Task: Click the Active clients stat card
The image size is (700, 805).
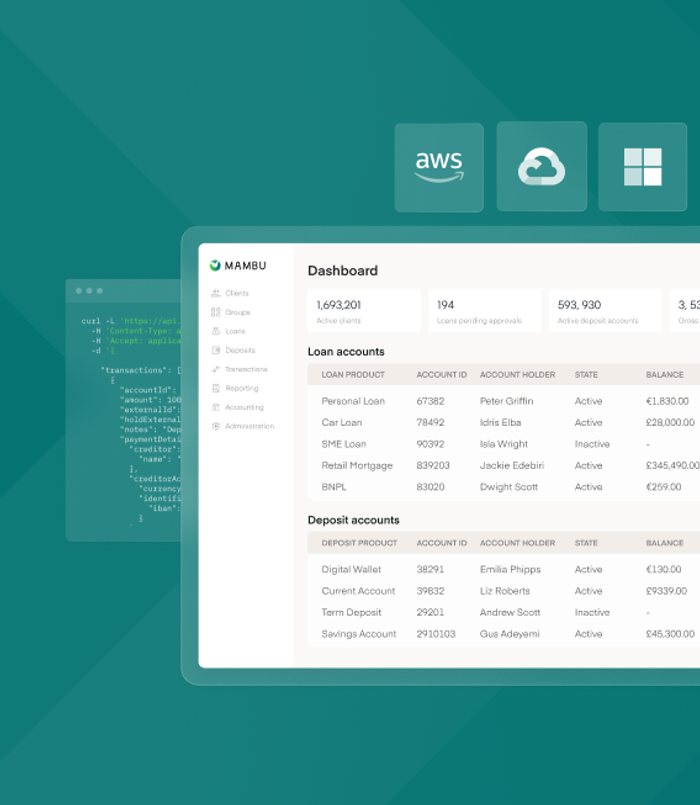Action: (364, 311)
